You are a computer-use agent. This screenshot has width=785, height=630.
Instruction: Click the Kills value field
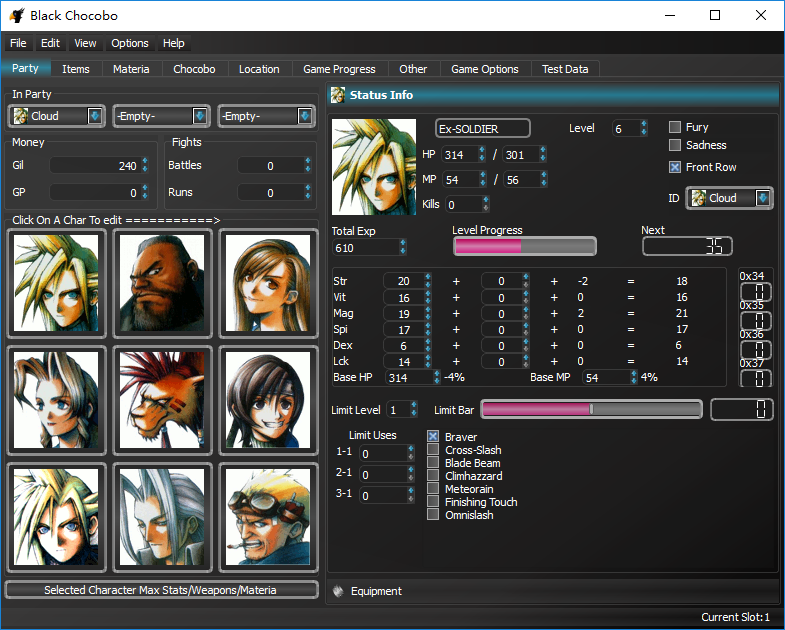(x=463, y=204)
